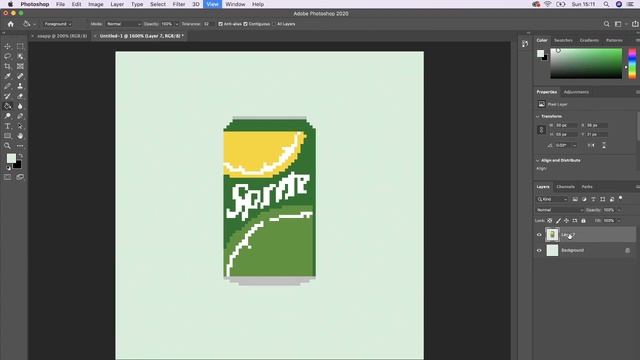This screenshot has height=360, width=640.
Task: Switch to the Swatches tab
Action: [x=563, y=40]
